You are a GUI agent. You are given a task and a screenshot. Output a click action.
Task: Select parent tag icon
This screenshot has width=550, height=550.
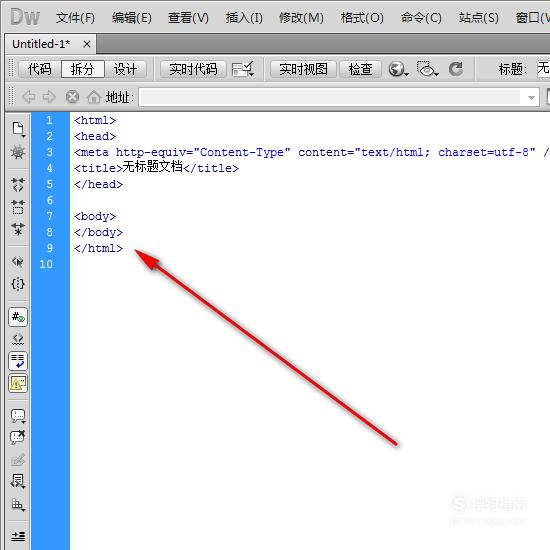click(x=18, y=262)
